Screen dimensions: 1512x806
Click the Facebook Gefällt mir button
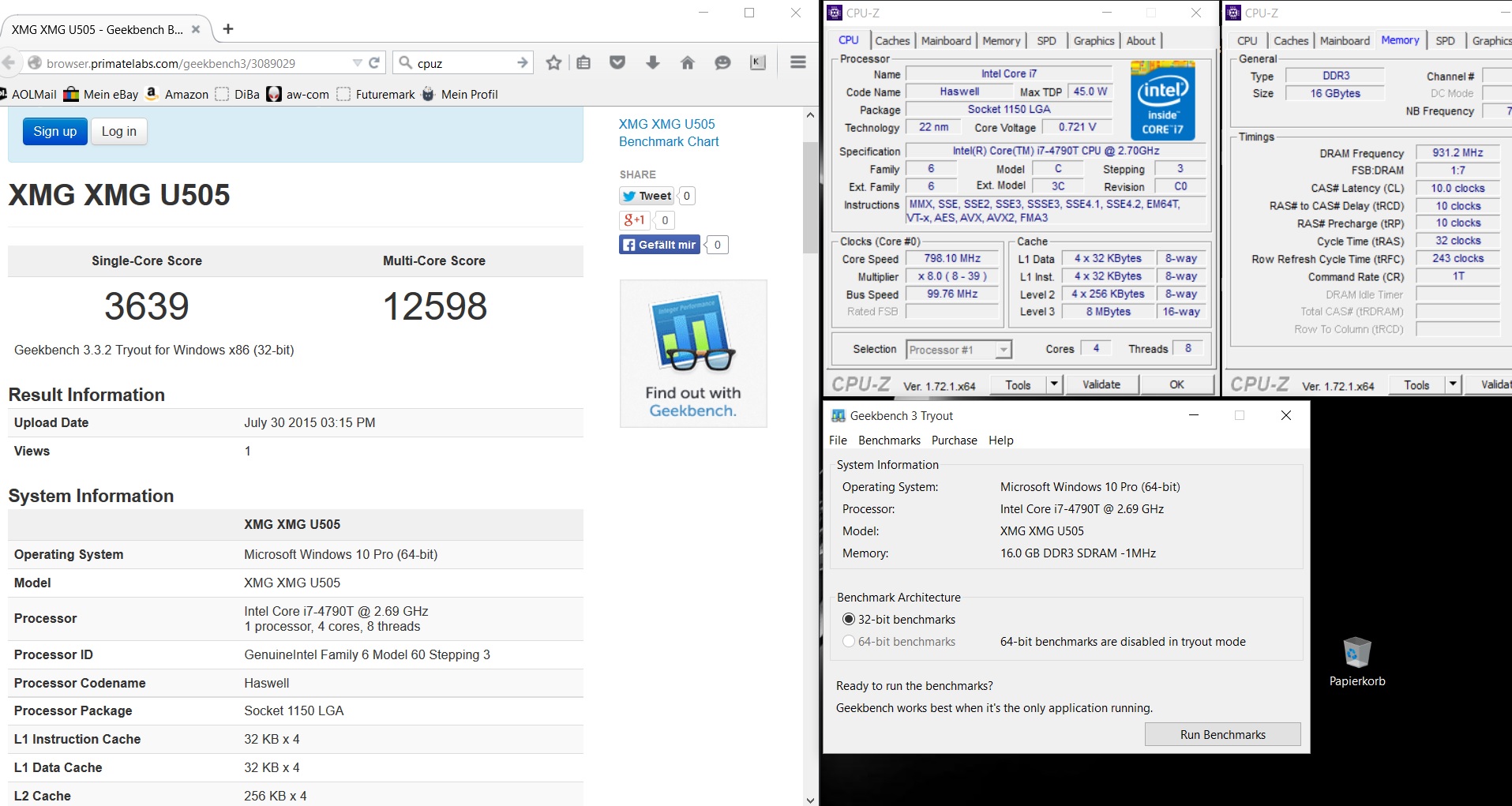[x=660, y=245]
